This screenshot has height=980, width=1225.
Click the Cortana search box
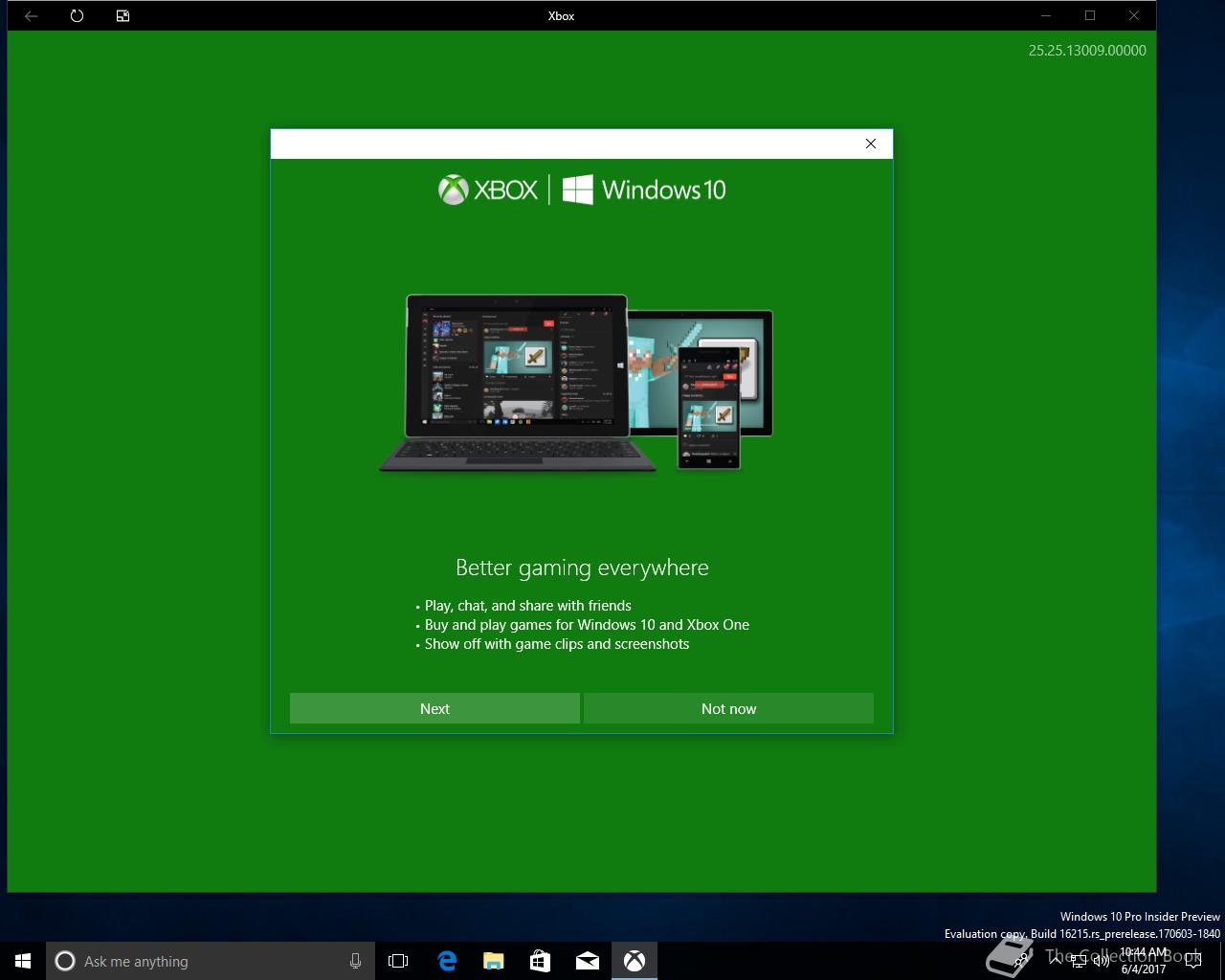click(211, 961)
